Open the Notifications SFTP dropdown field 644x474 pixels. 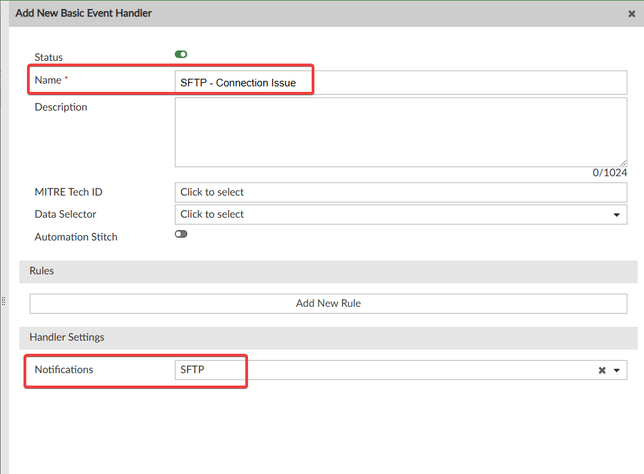click(401, 370)
